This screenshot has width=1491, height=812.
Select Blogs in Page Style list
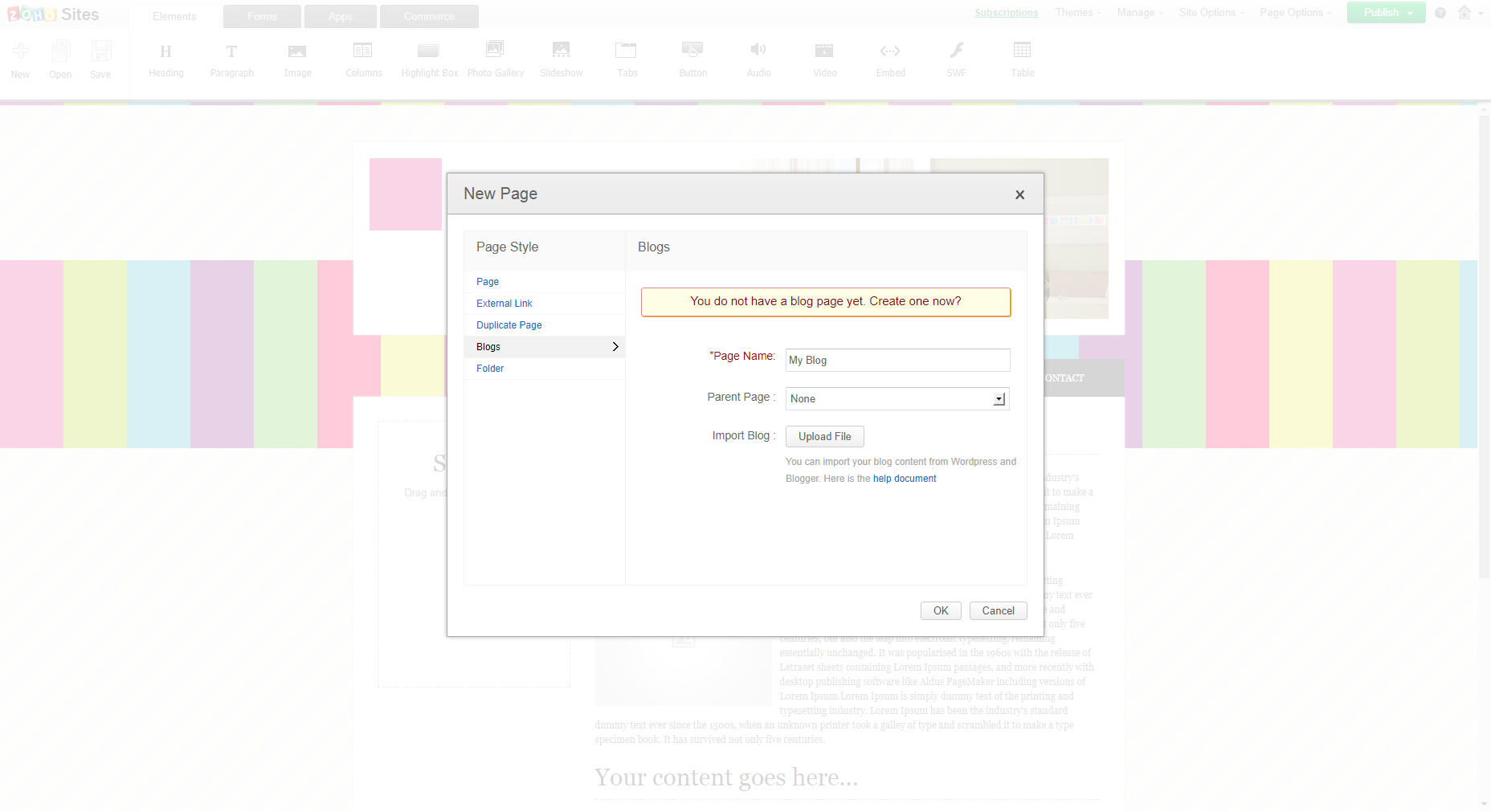click(545, 347)
